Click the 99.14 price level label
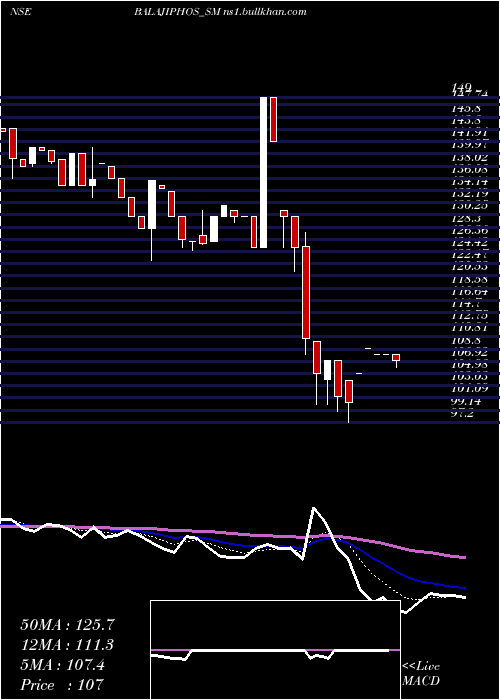The width and height of the screenshot is (500, 700). click(x=467, y=402)
